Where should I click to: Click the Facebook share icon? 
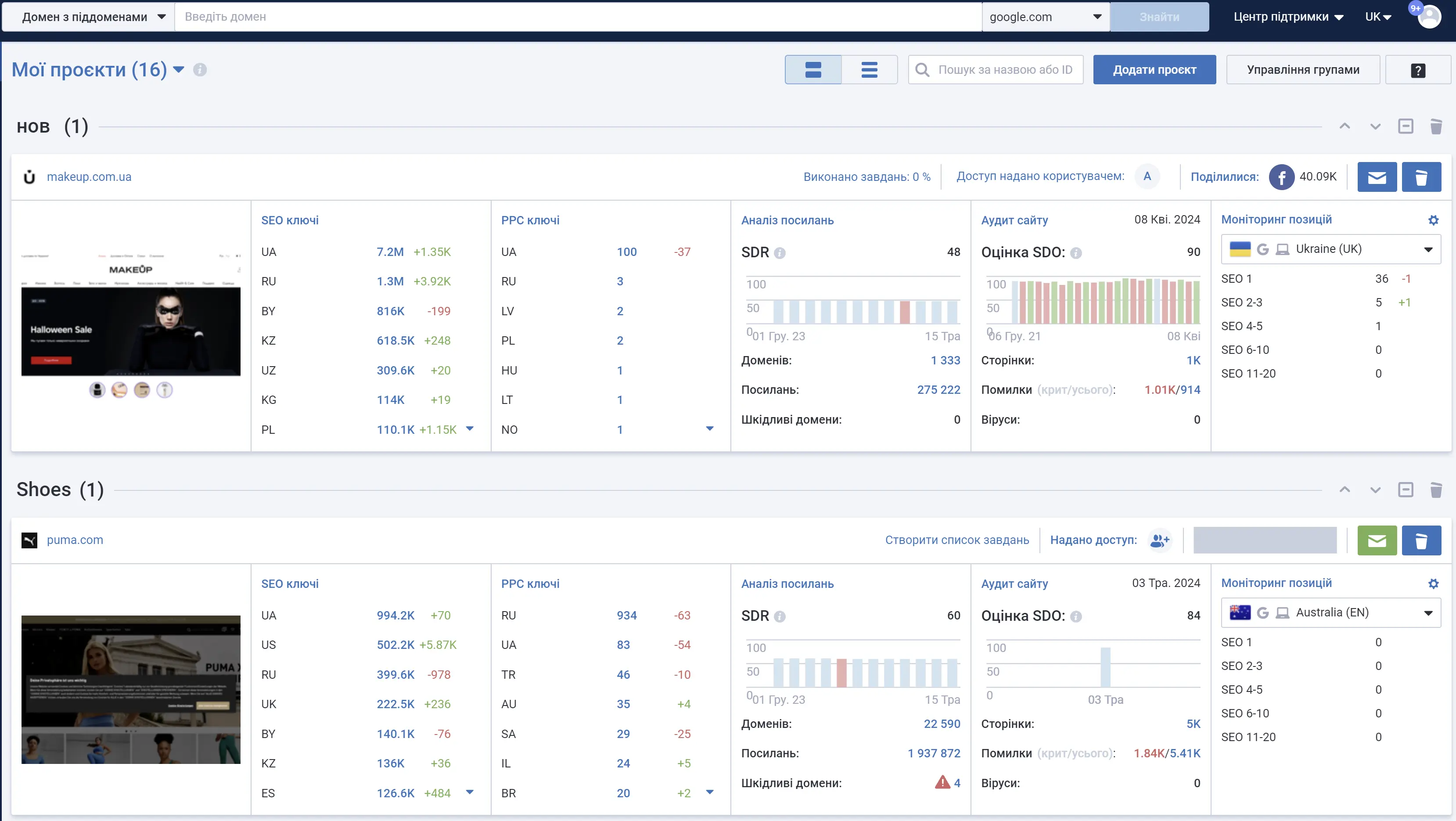[x=1281, y=177]
